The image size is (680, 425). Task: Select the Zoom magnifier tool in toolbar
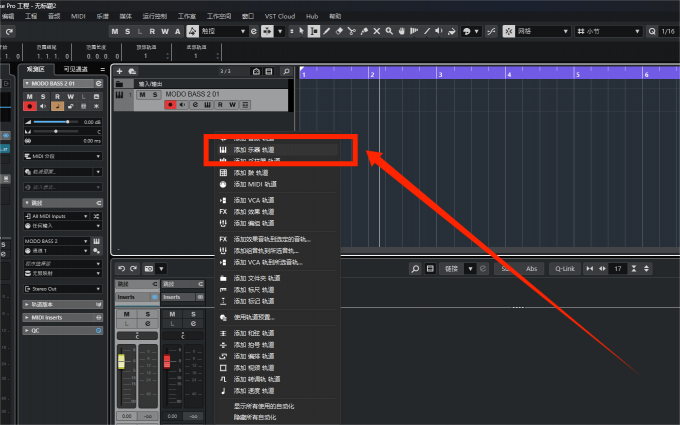[389, 31]
